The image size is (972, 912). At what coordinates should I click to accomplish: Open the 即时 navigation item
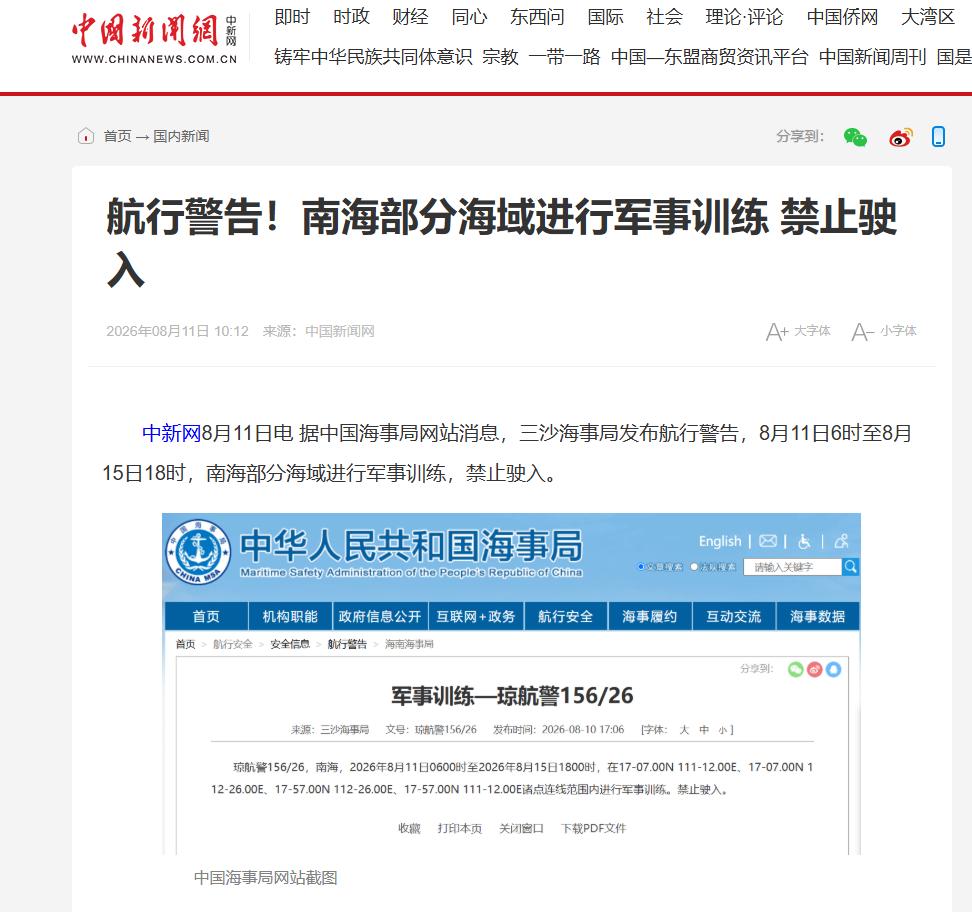pyautogui.click(x=292, y=17)
